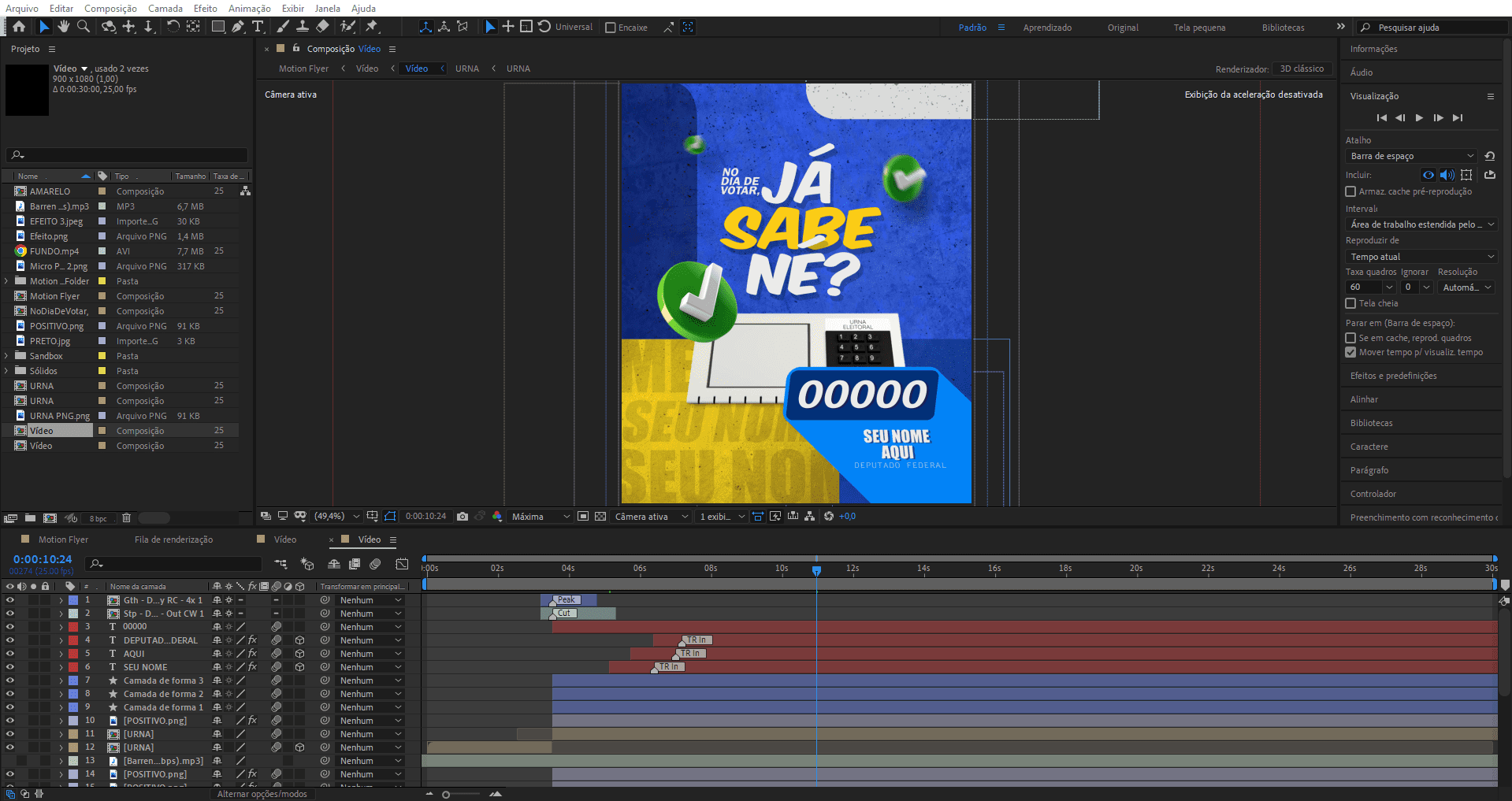Switch to Aprendizado workspace

[x=1047, y=28]
